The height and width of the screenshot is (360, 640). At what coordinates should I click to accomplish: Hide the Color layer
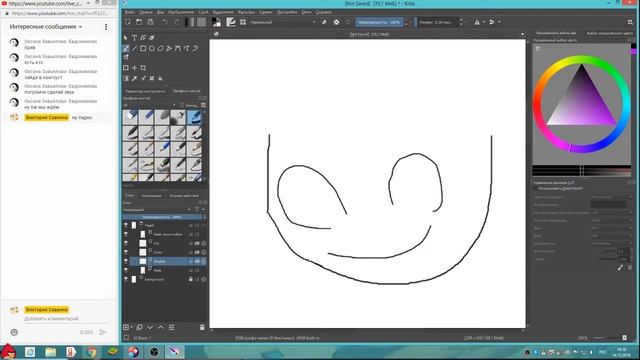tap(126, 252)
